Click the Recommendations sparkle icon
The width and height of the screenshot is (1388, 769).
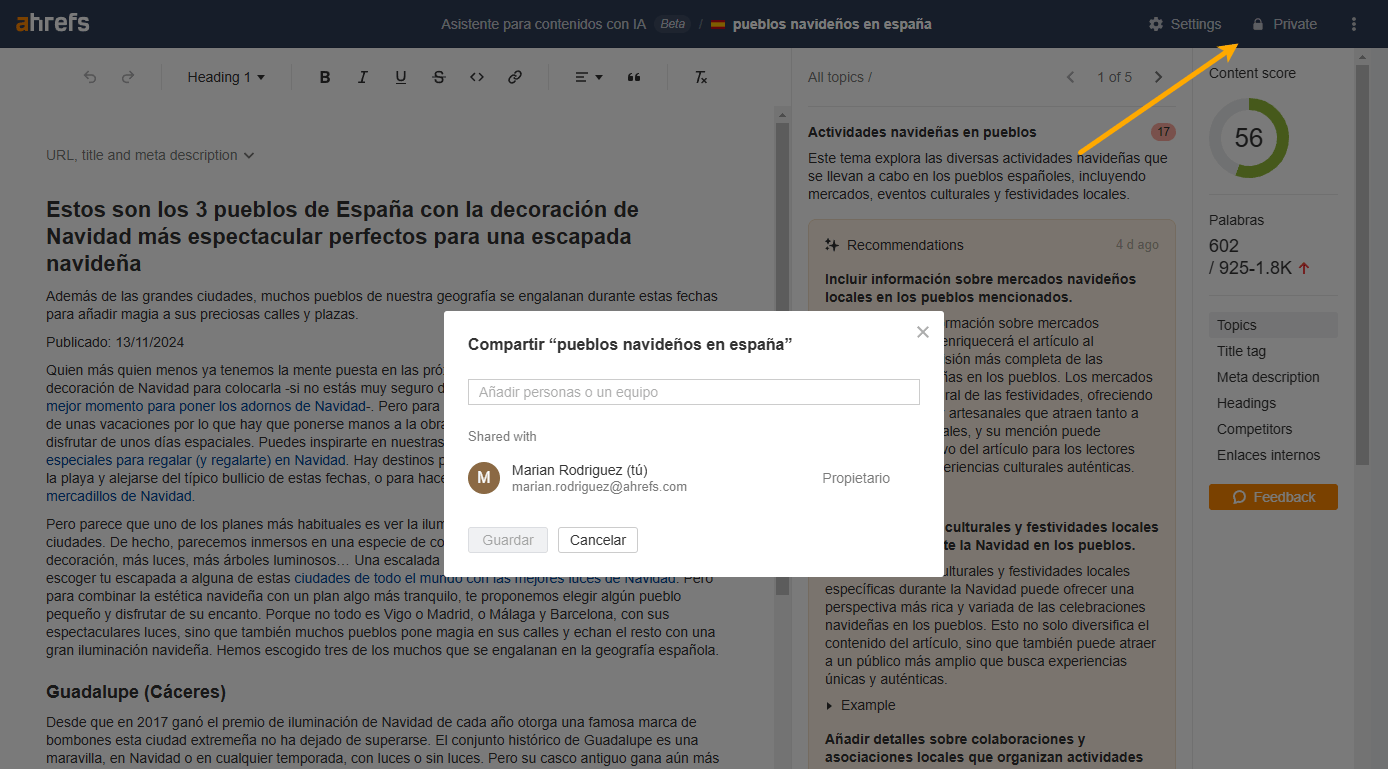[x=831, y=245]
